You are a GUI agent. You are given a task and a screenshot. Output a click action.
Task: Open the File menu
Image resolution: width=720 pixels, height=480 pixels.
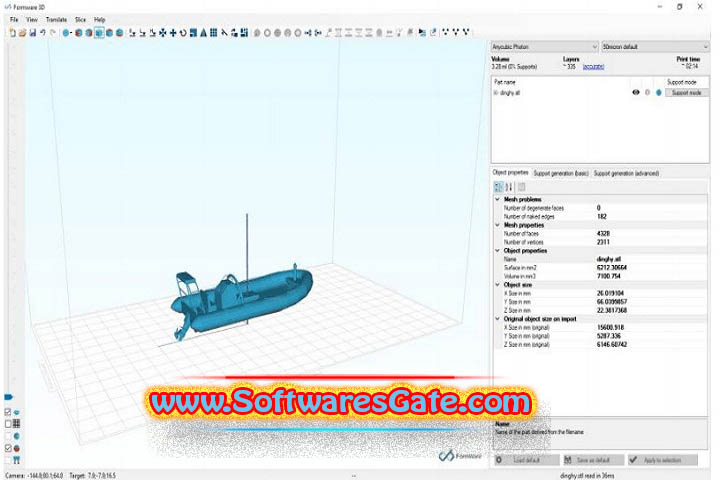tap(14, 20)
